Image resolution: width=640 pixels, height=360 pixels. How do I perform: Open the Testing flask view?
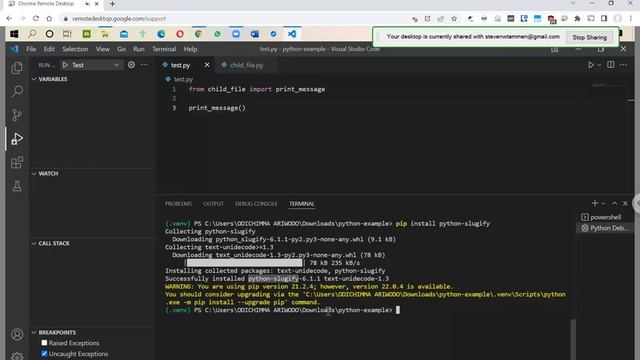click(x=17, y=186)
